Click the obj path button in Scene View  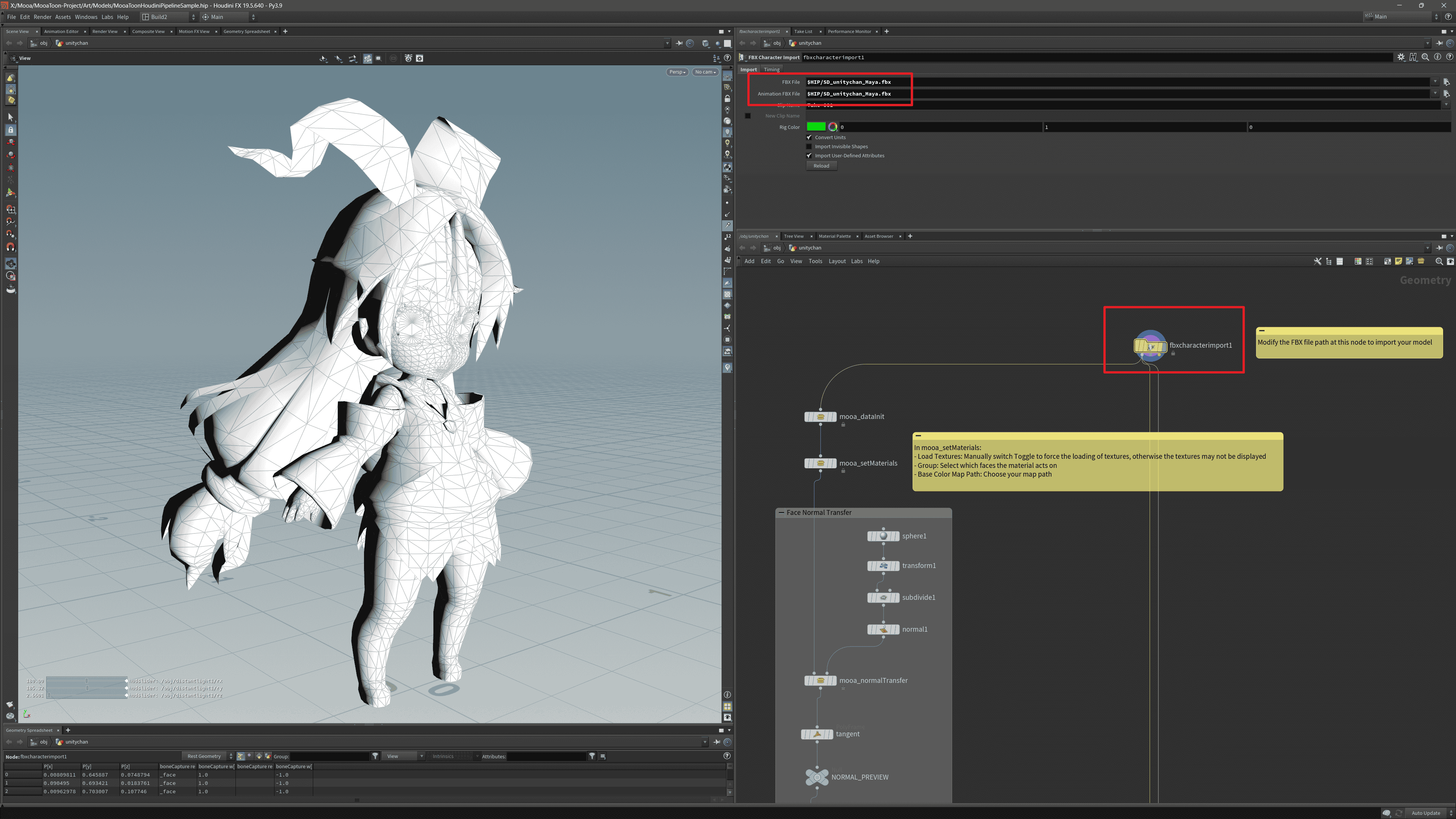(x=39, y=43)
